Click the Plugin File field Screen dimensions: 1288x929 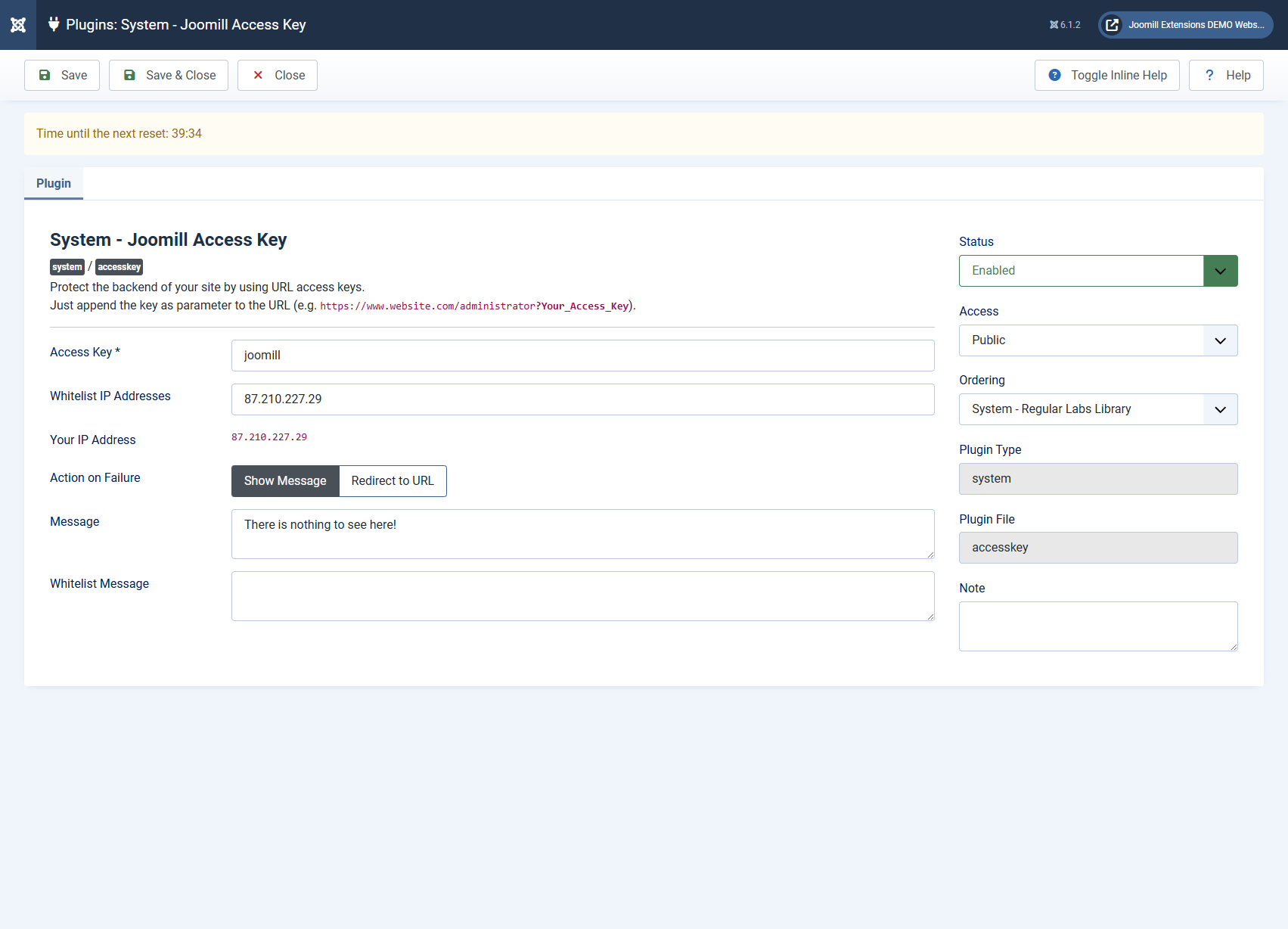coord(1098,548)
